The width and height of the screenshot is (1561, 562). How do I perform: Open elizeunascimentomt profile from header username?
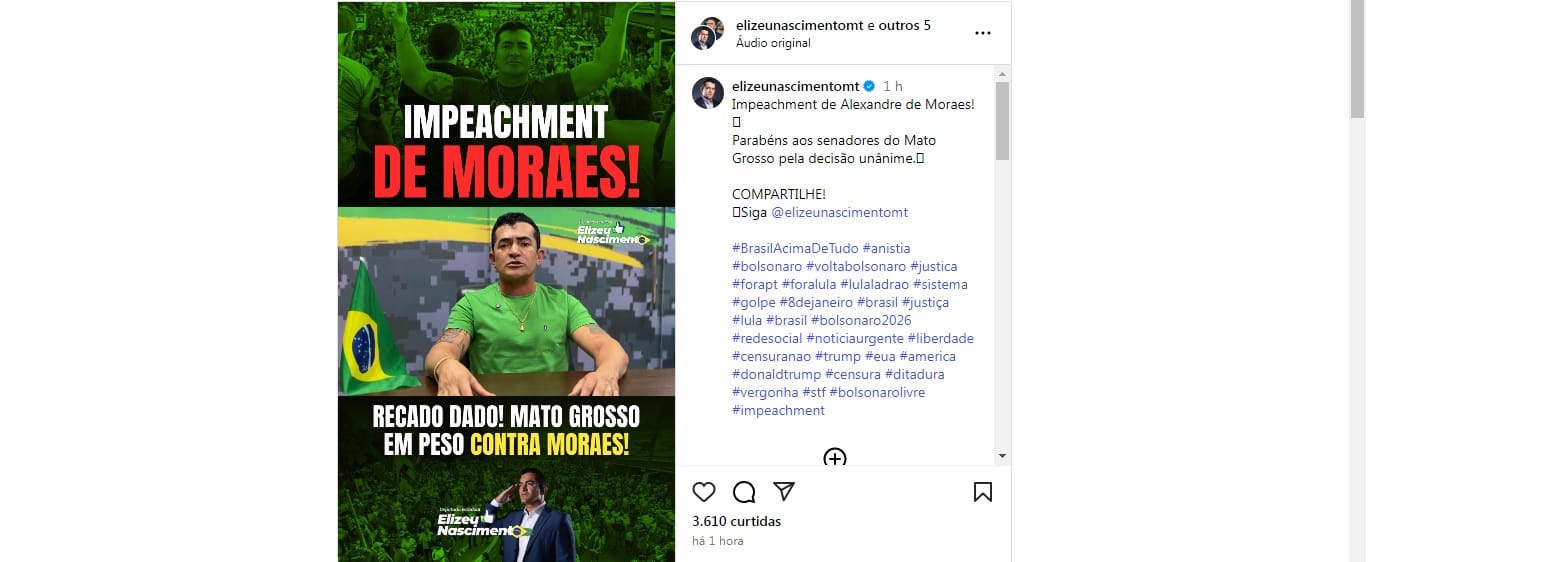[x=798, y=25]
